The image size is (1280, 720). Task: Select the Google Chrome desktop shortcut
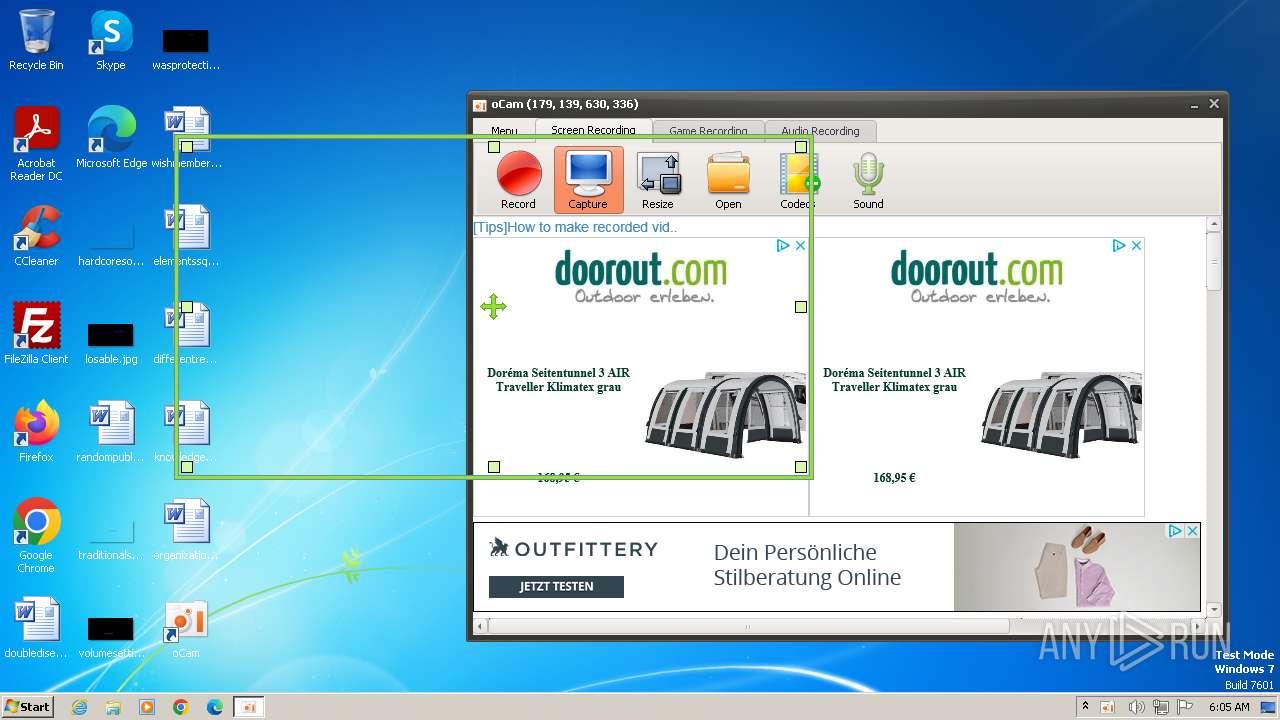pos(36,536)
